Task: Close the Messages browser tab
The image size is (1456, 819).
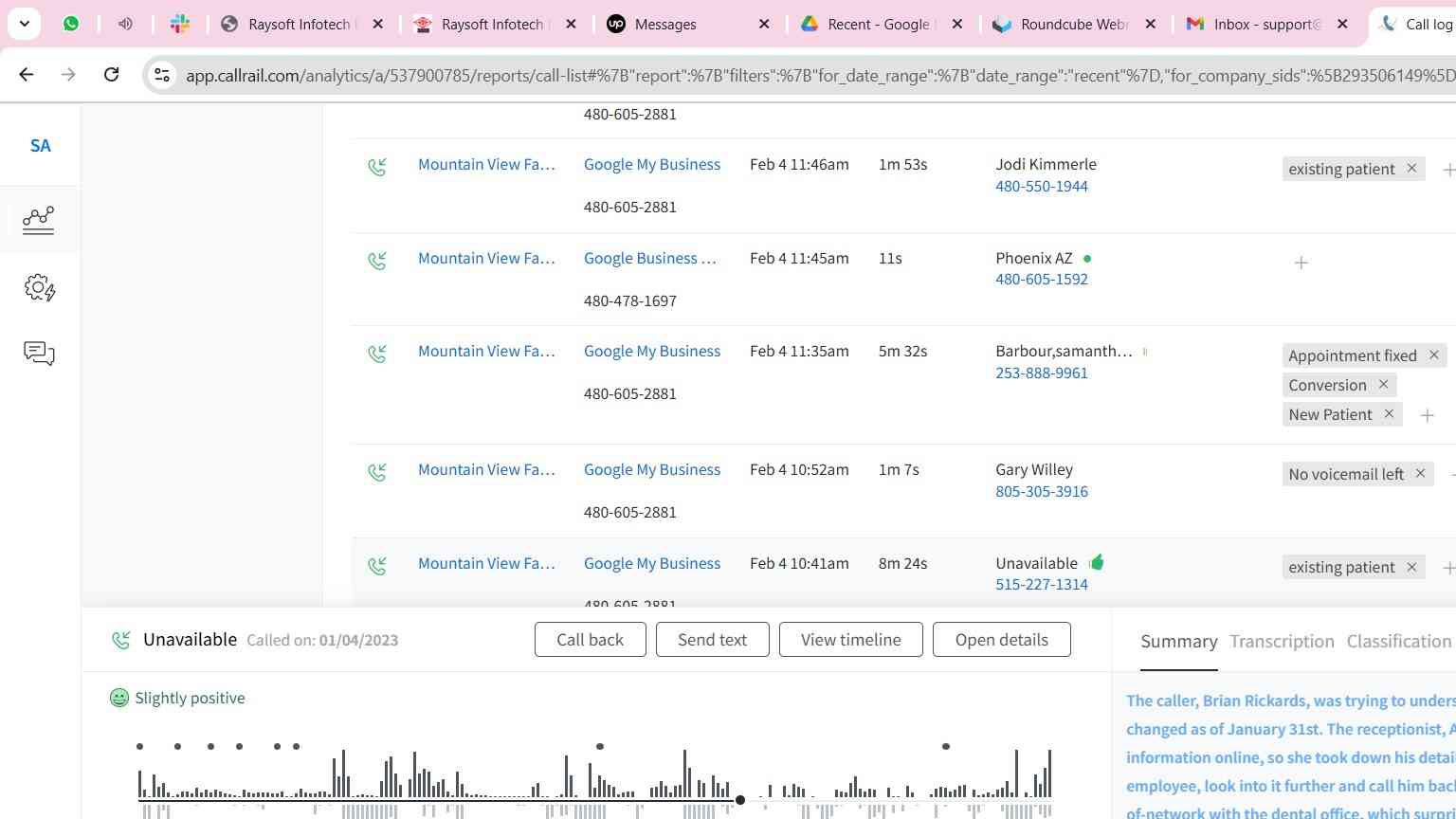Action: coord(764,24)
